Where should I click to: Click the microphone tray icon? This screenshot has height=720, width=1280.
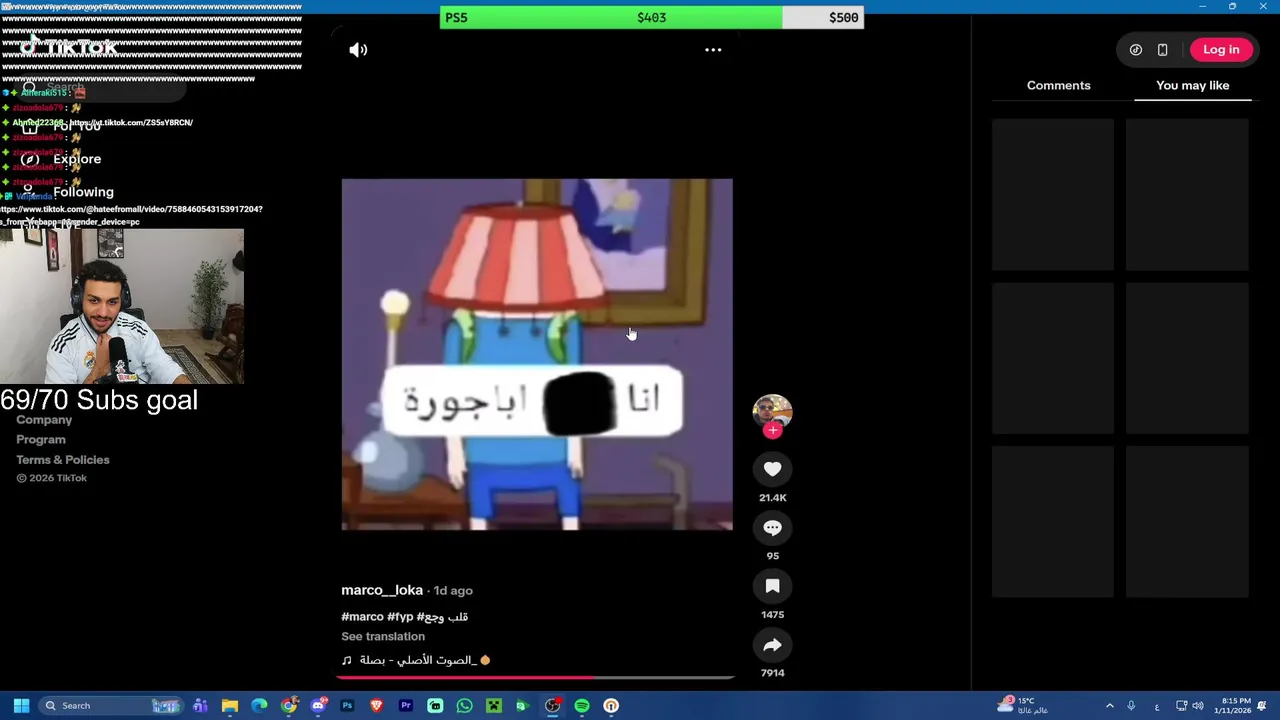(1131, 706)
